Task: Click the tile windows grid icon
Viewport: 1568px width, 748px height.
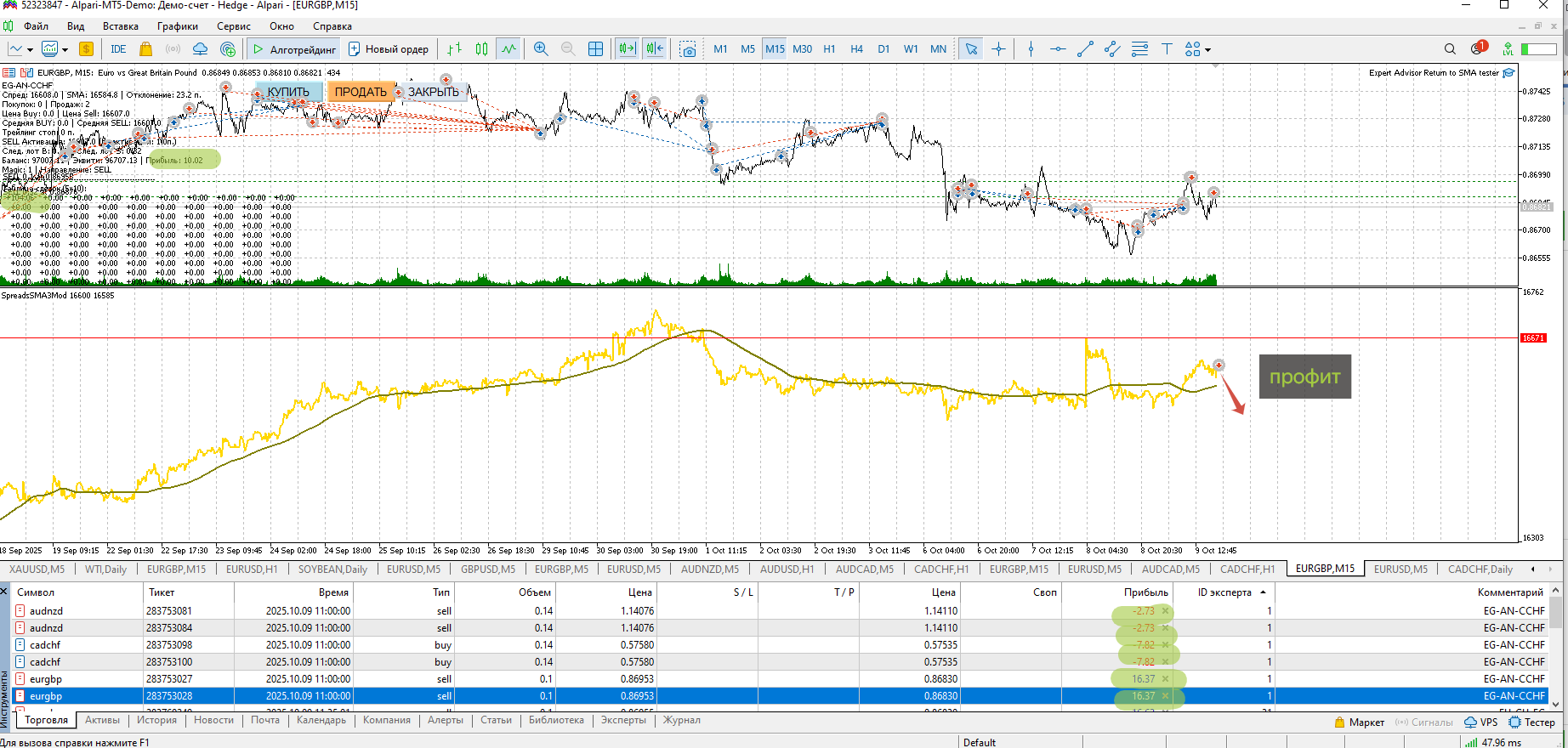Action: pos(596,49)
